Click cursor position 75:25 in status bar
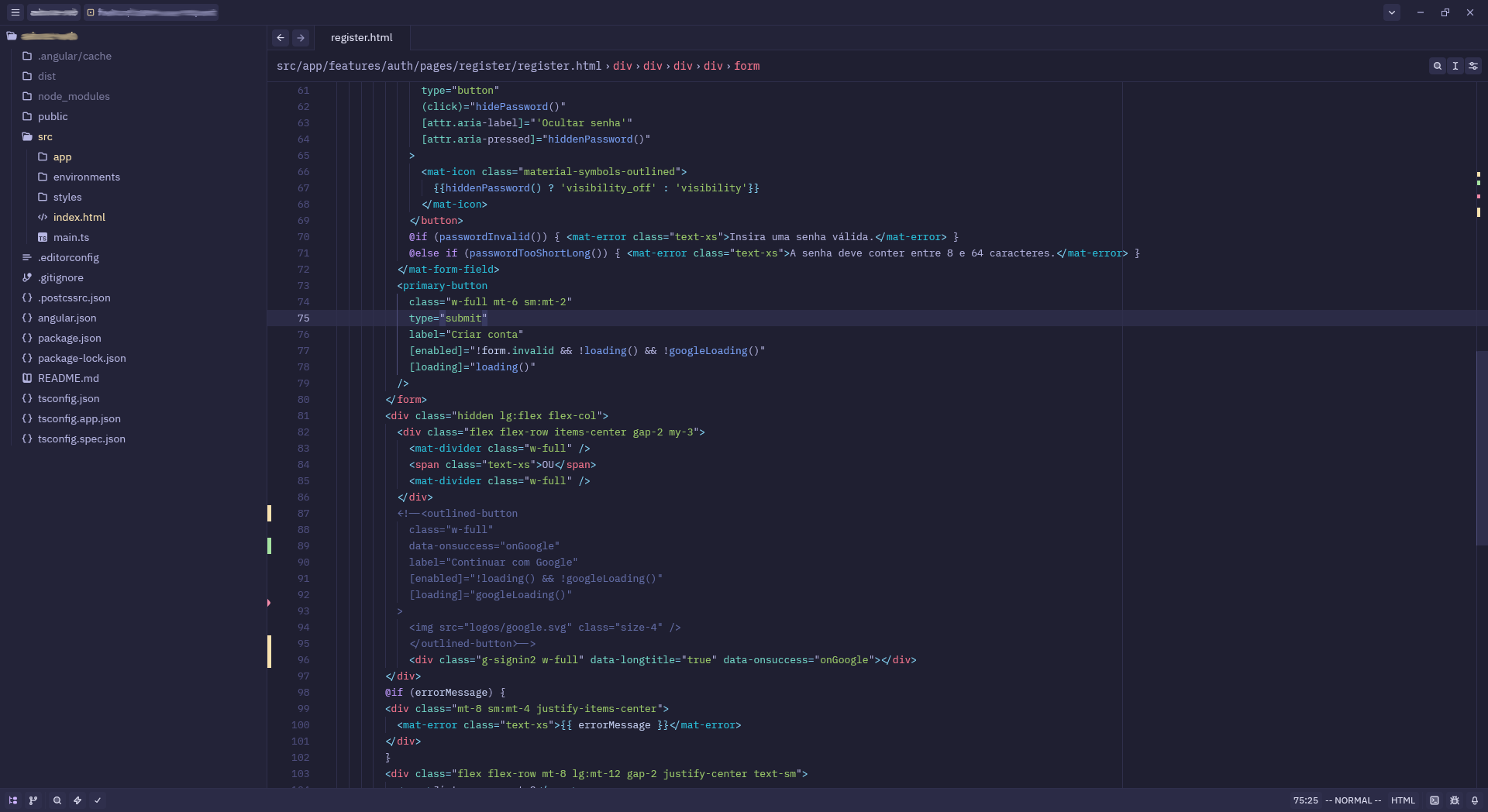The image size is (1488, 812). click(x=1305, y=800)
